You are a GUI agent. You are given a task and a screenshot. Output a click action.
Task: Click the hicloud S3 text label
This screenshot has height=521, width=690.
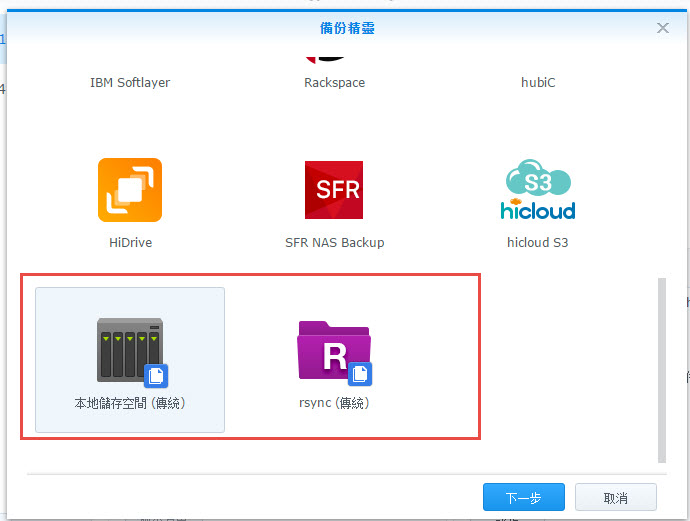click(x=538, y=242)
